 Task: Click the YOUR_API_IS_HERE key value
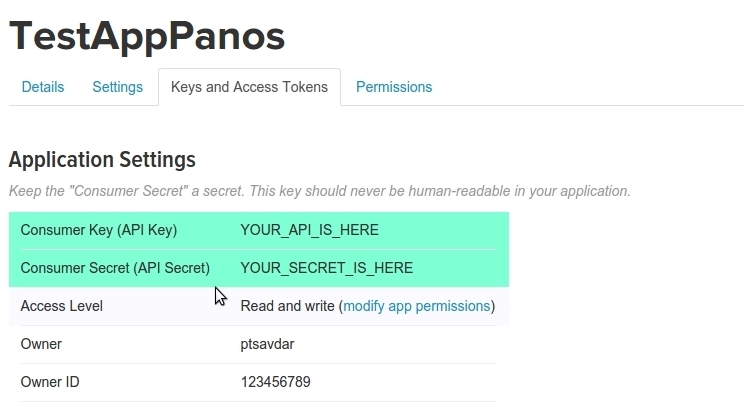click(x=309, y=230)
